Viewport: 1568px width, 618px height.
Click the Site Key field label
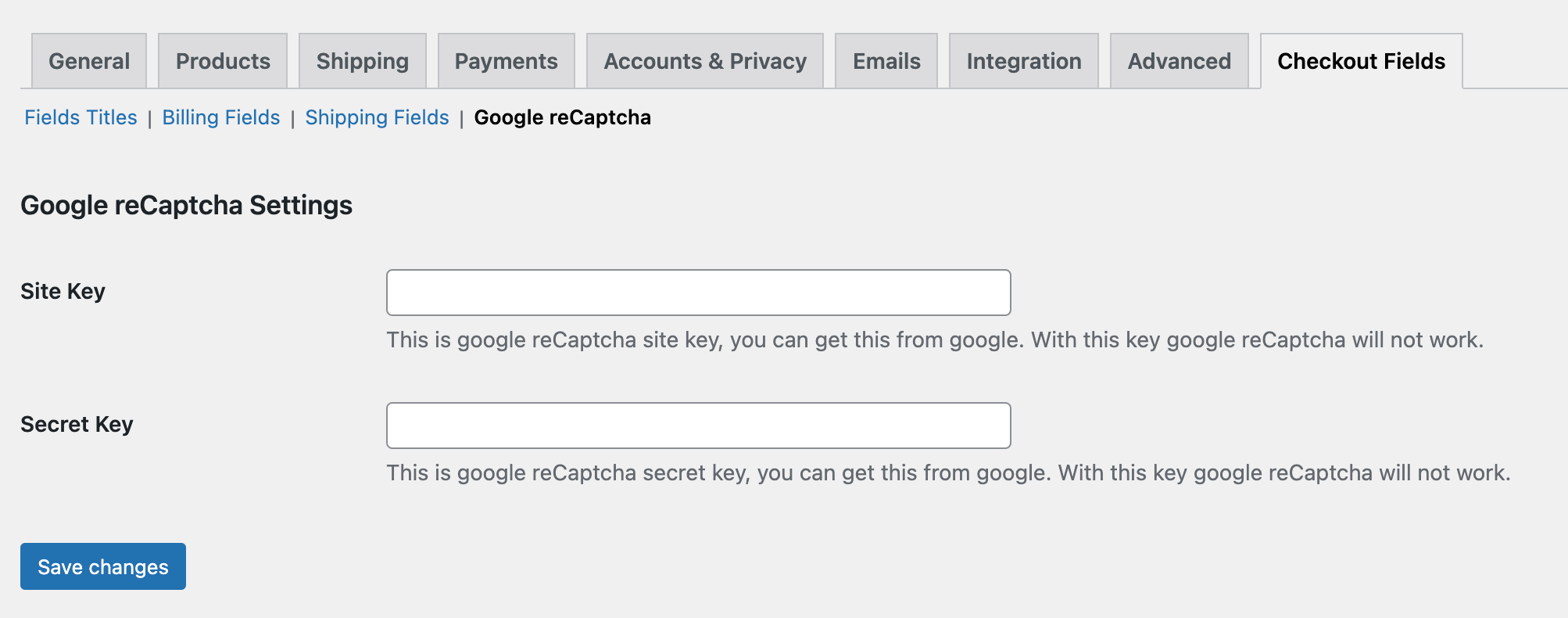[x=63, y=291]
